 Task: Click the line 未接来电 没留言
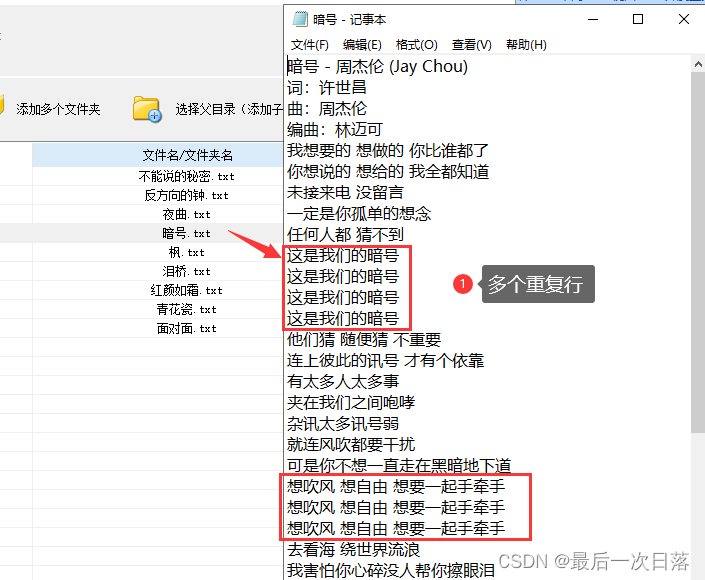click(x=345, y=192)
